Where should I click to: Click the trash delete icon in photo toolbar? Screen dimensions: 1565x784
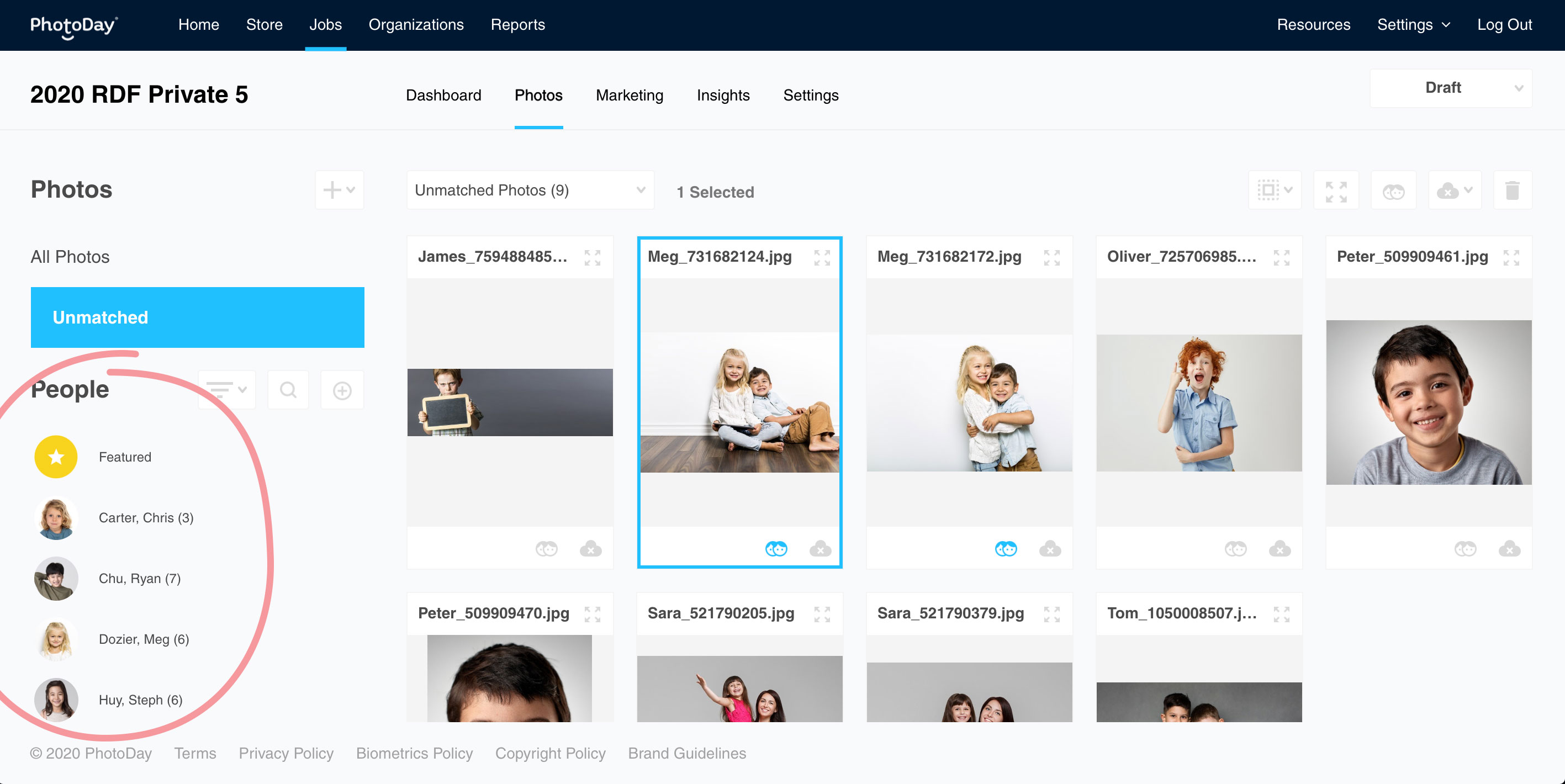point(1512,190)
